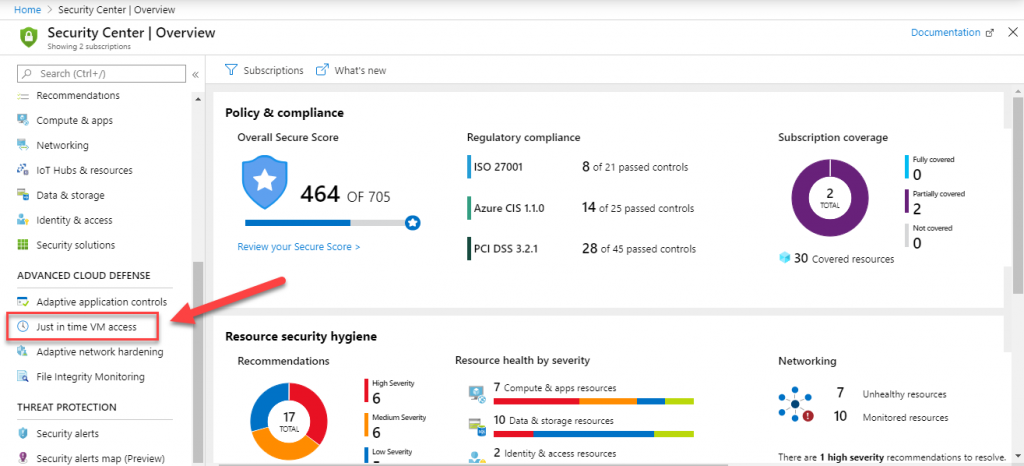
Task: Click the Compute & apps resources health icon
Action: tap(477, 393)
